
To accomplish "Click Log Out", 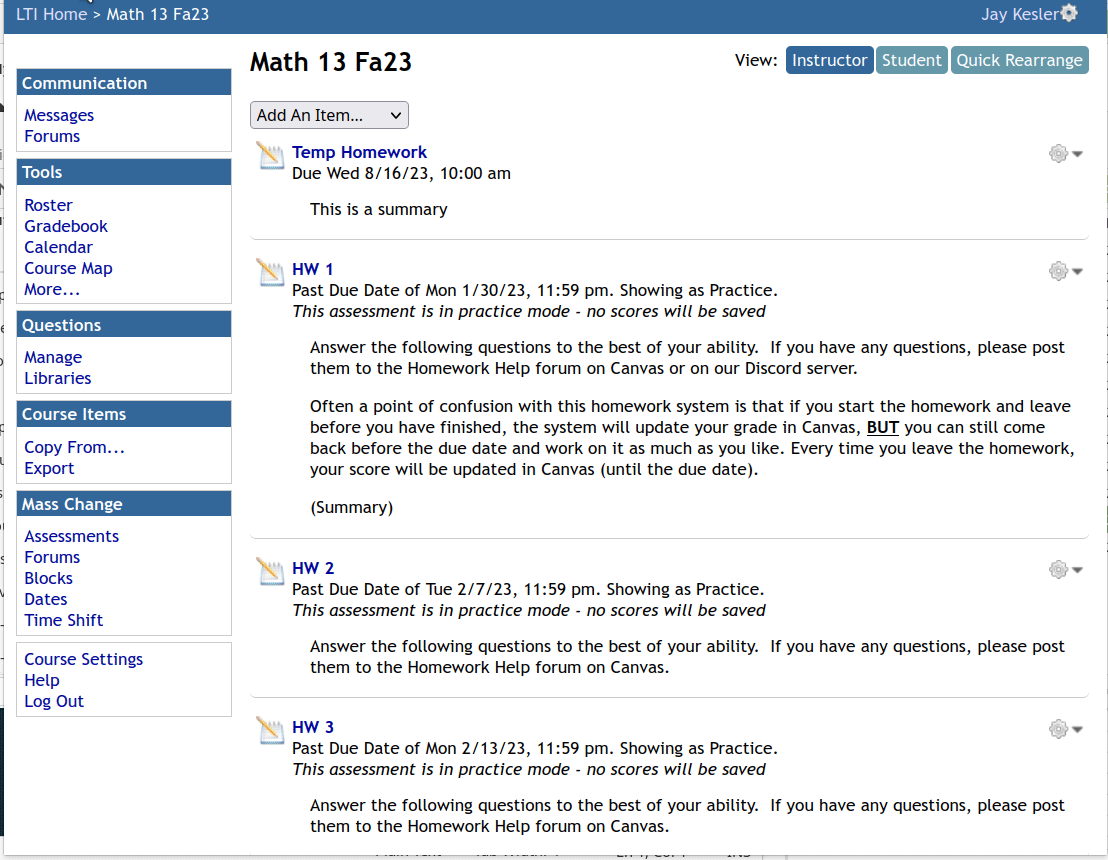I will coord(54,702).
